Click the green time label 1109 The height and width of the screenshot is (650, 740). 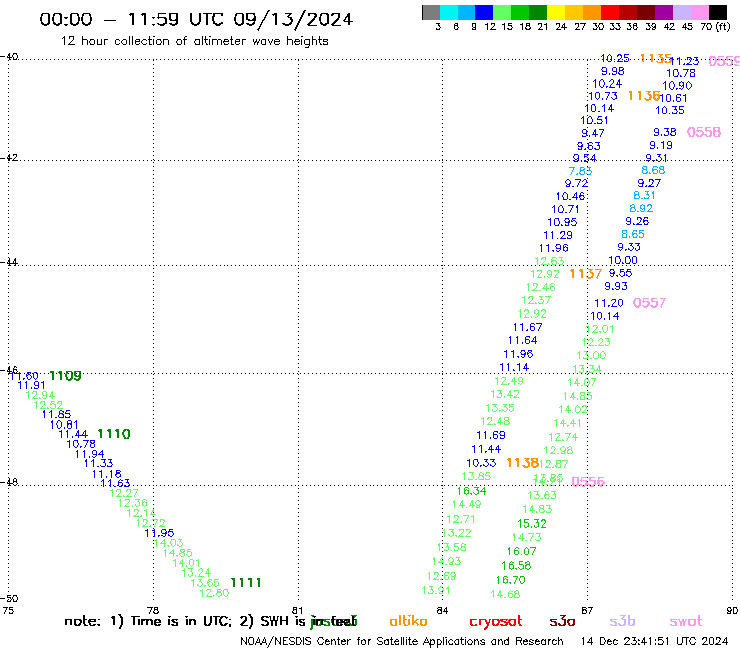pos(65,376)
